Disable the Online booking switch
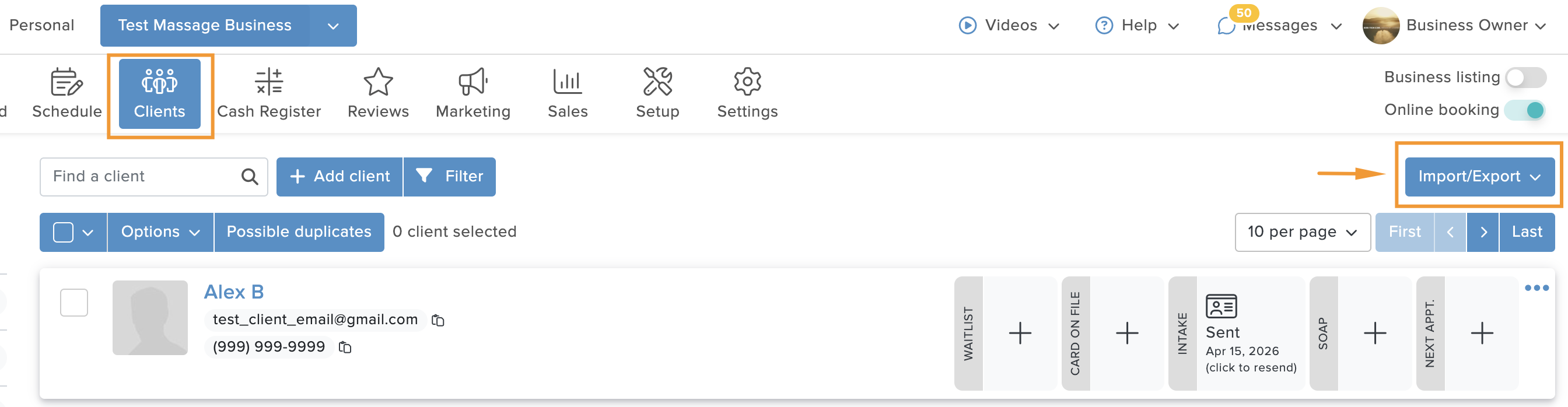This screenshot has width=1568, height=407. click(1525, 110)
